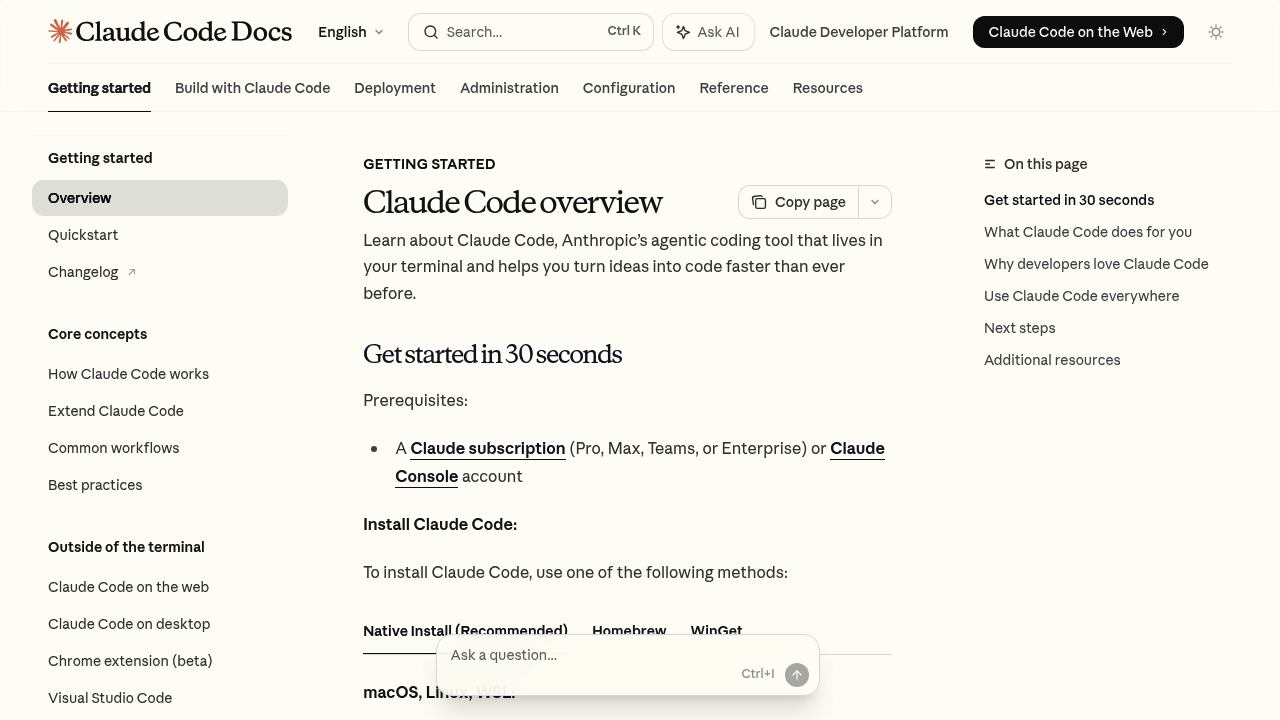Expand the Copy page options chevron
The width and height of the screenshot is (1280, 720).
pyautogui.click(x=874, y=202)
